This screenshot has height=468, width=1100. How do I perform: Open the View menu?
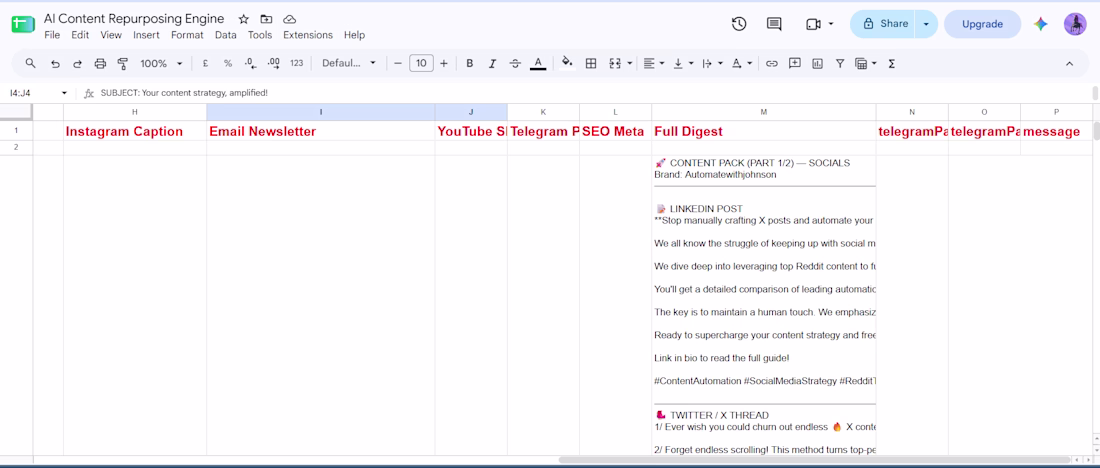click(111, 35)
